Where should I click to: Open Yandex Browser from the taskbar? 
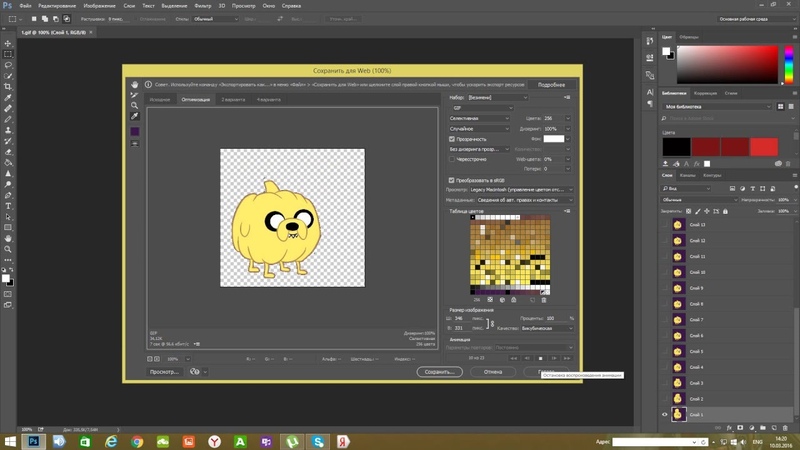[214, 441]
